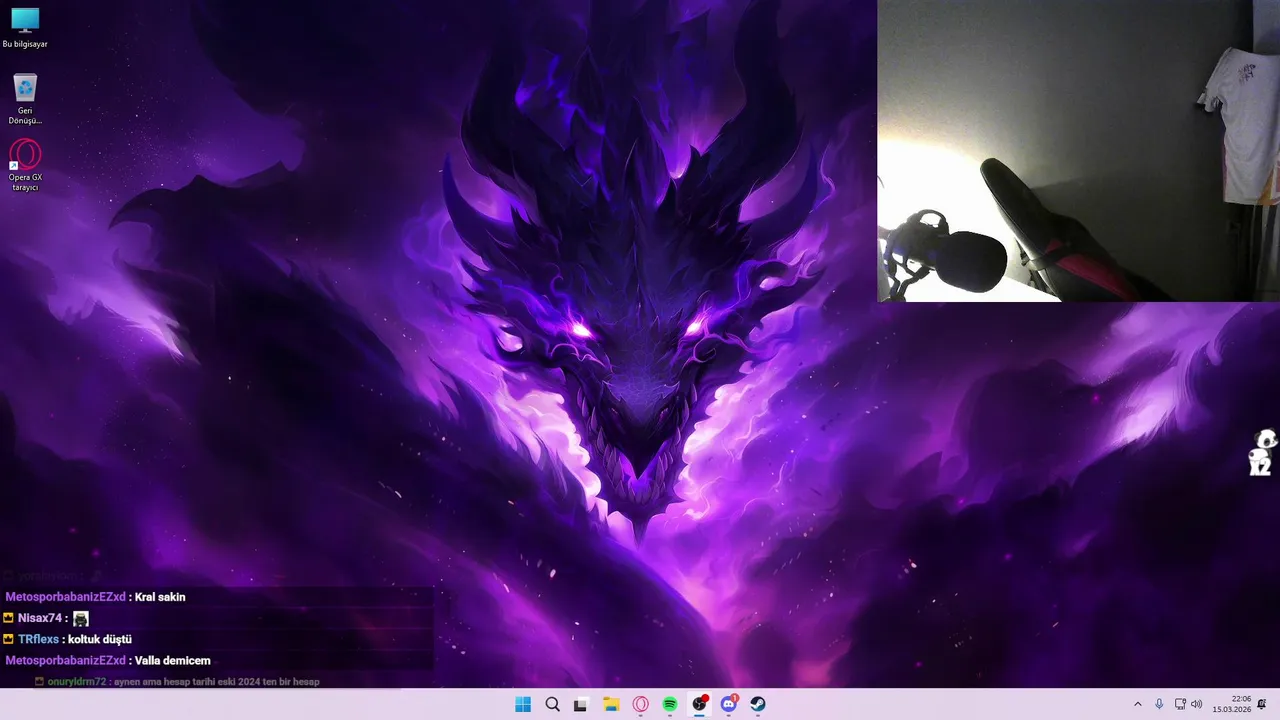Click the panda desktop widget

tap(1263, 453)
